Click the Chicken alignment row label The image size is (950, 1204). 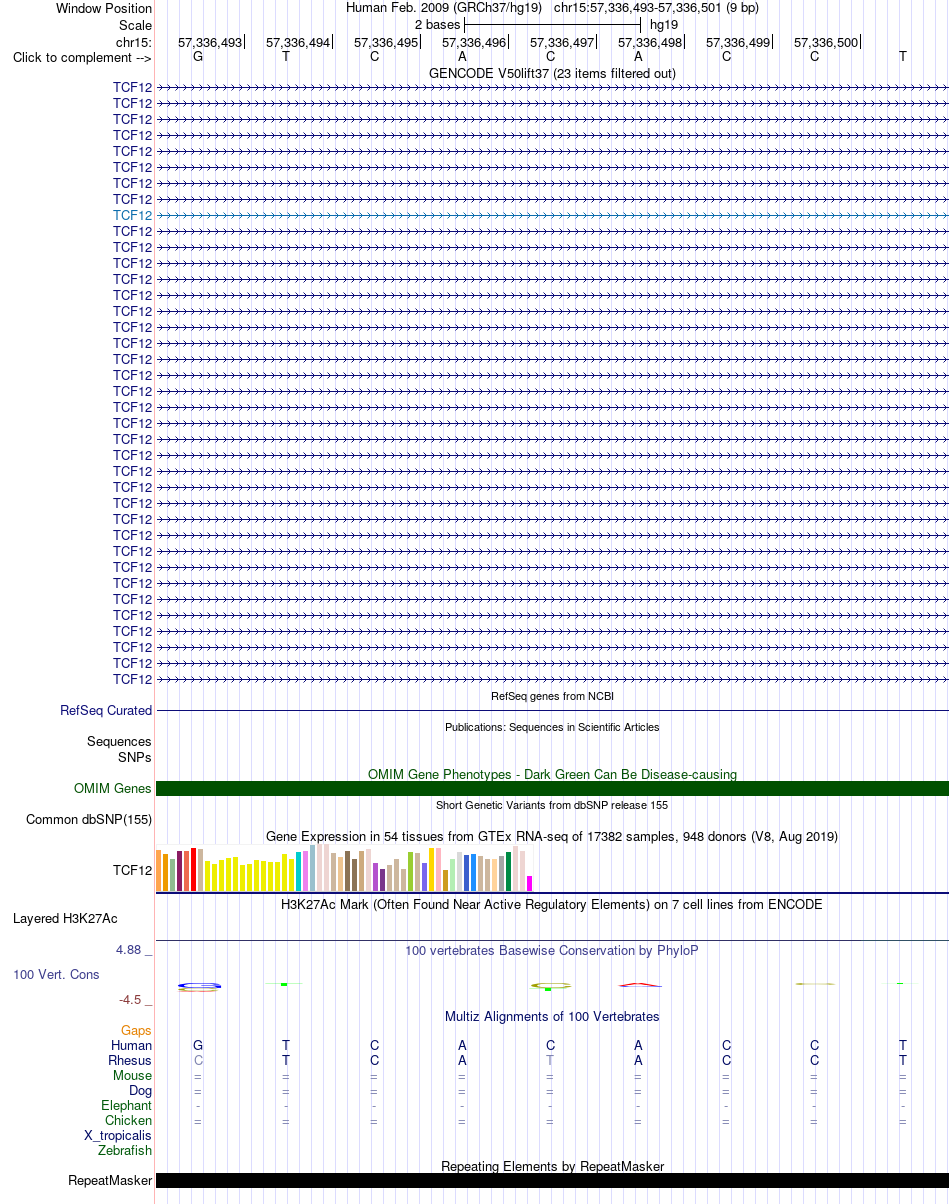pos(129,1120)
